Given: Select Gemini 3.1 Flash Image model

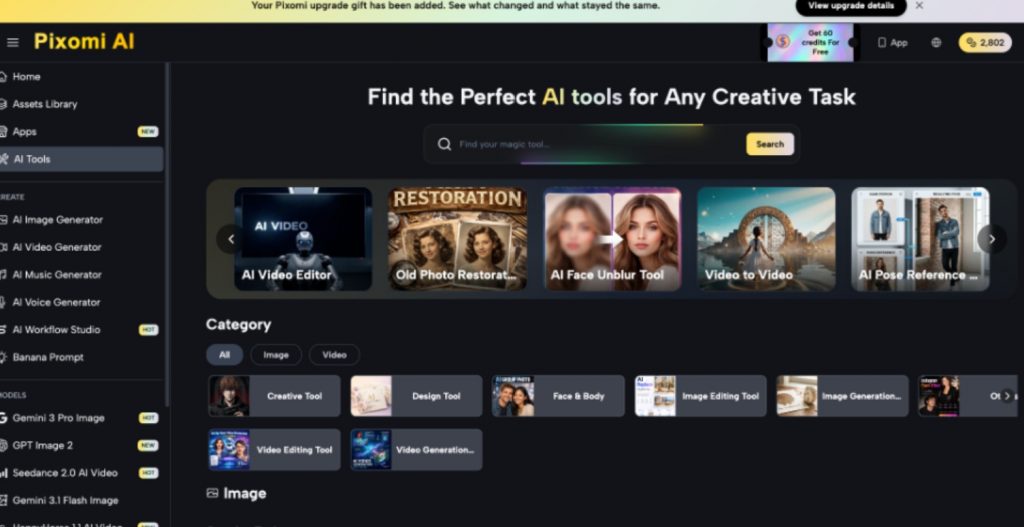Looking at the screenshot, I should click(82, 500).
